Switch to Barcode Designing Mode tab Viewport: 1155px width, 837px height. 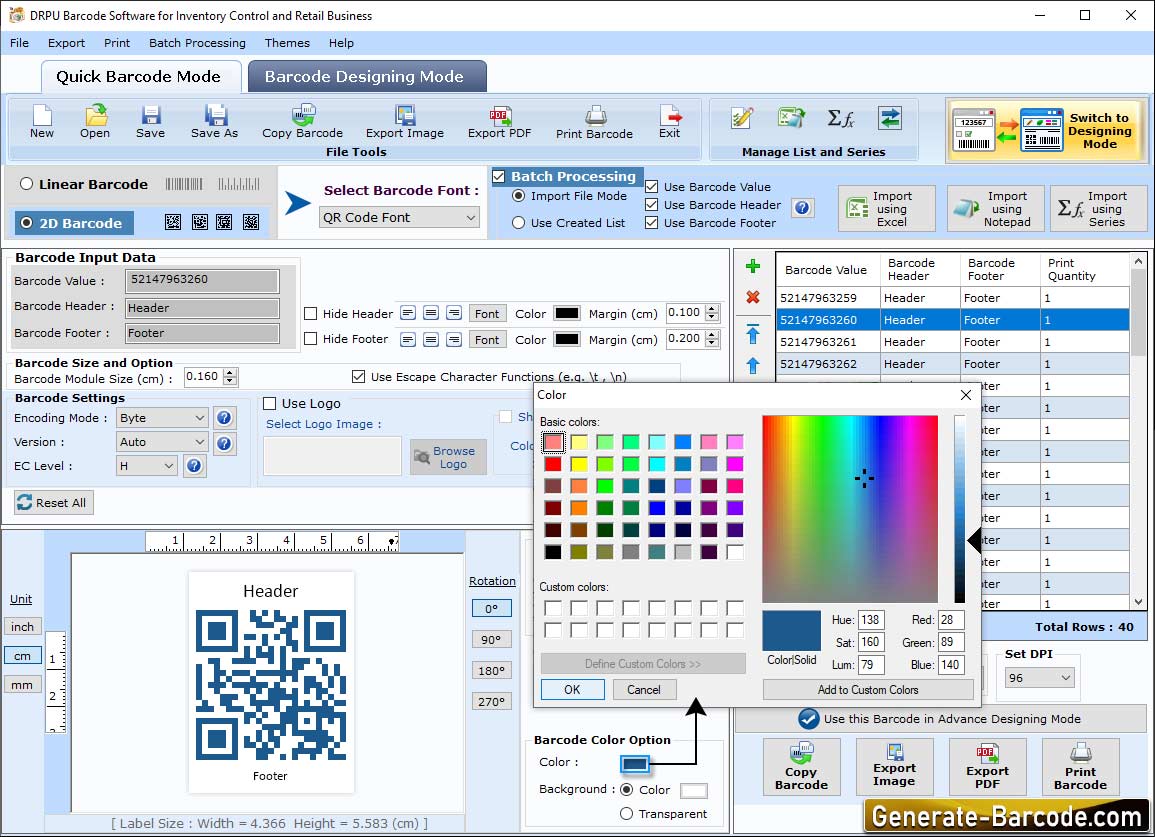click(366, 77)
